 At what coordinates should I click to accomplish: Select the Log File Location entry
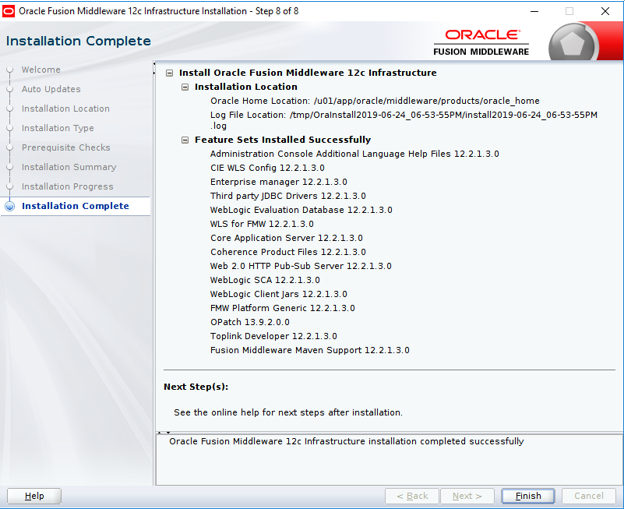(400, 115)
